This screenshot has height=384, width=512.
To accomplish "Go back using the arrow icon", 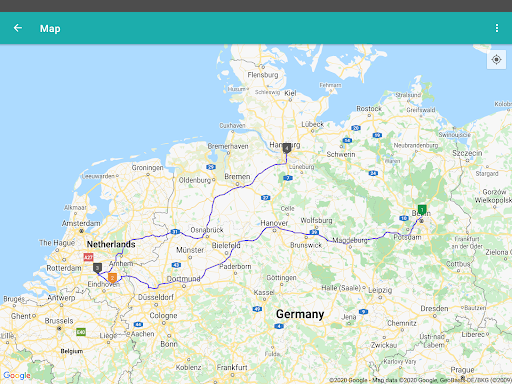I will (18, 28).
